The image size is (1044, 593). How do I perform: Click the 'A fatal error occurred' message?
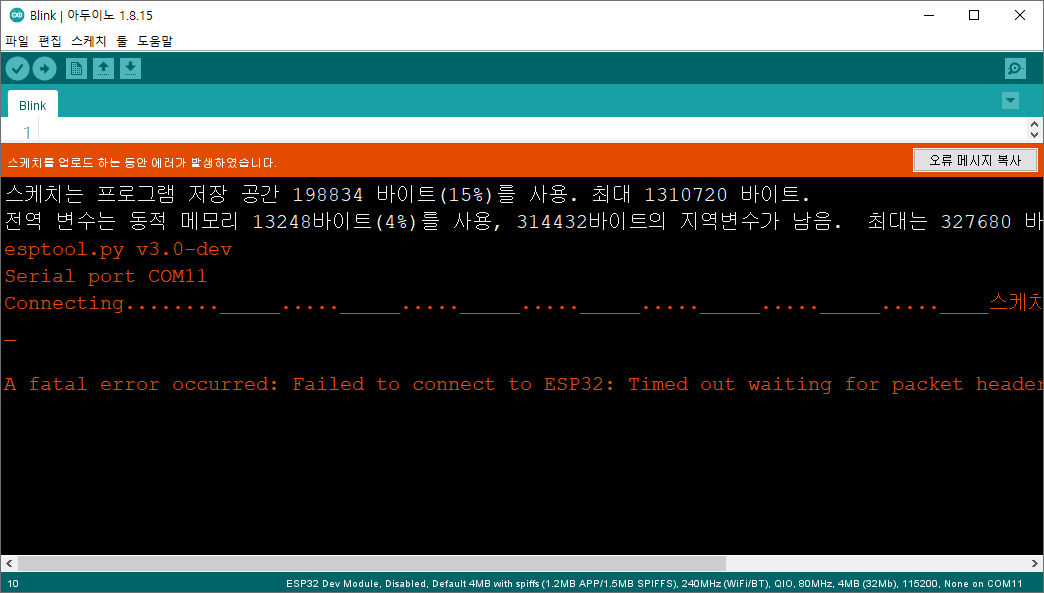coord(523,384)
